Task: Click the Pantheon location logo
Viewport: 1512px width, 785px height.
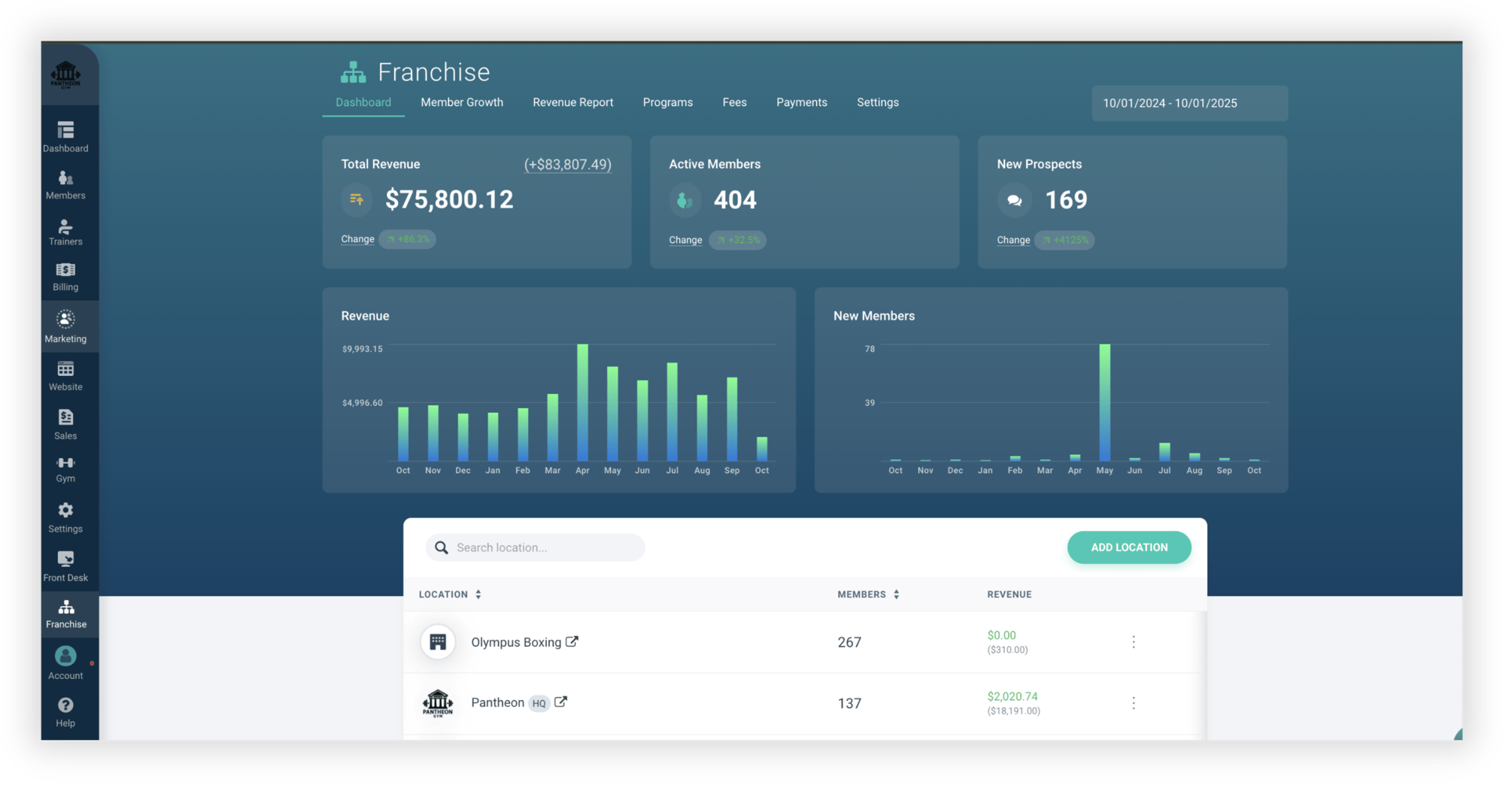Action: point(438,703)
